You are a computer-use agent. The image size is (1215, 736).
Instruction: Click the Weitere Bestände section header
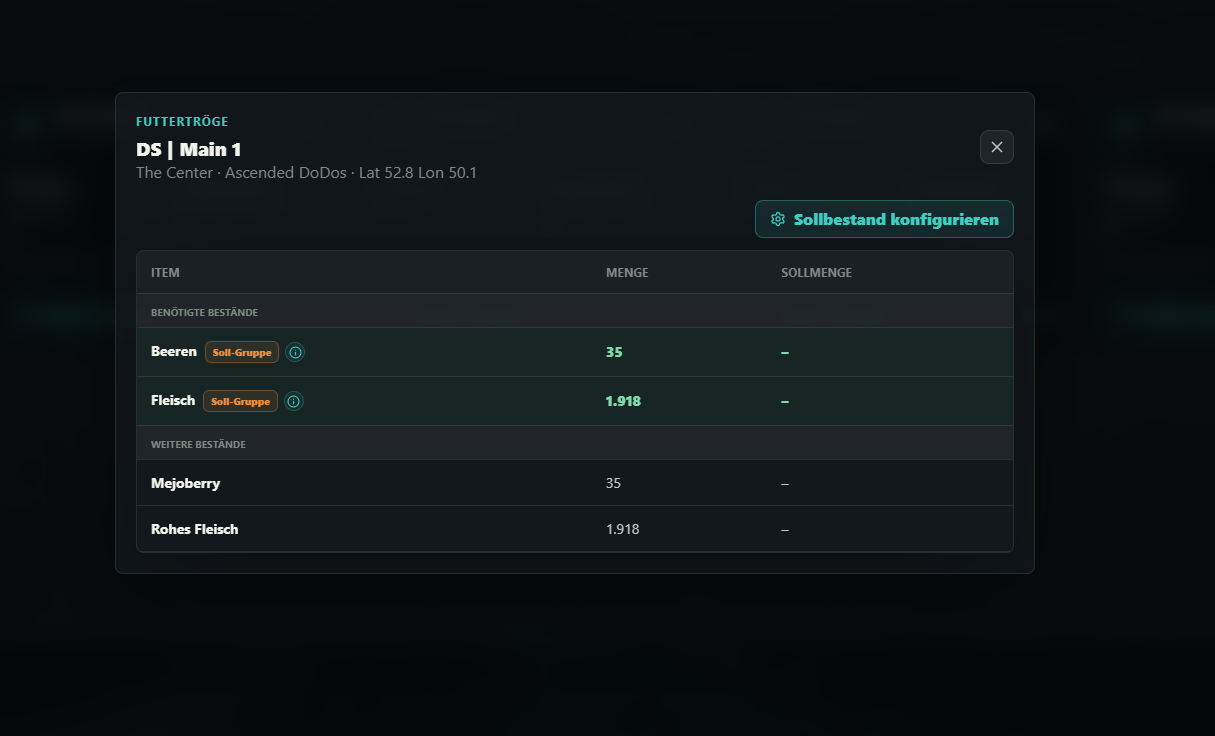click(x=198, y=444)
